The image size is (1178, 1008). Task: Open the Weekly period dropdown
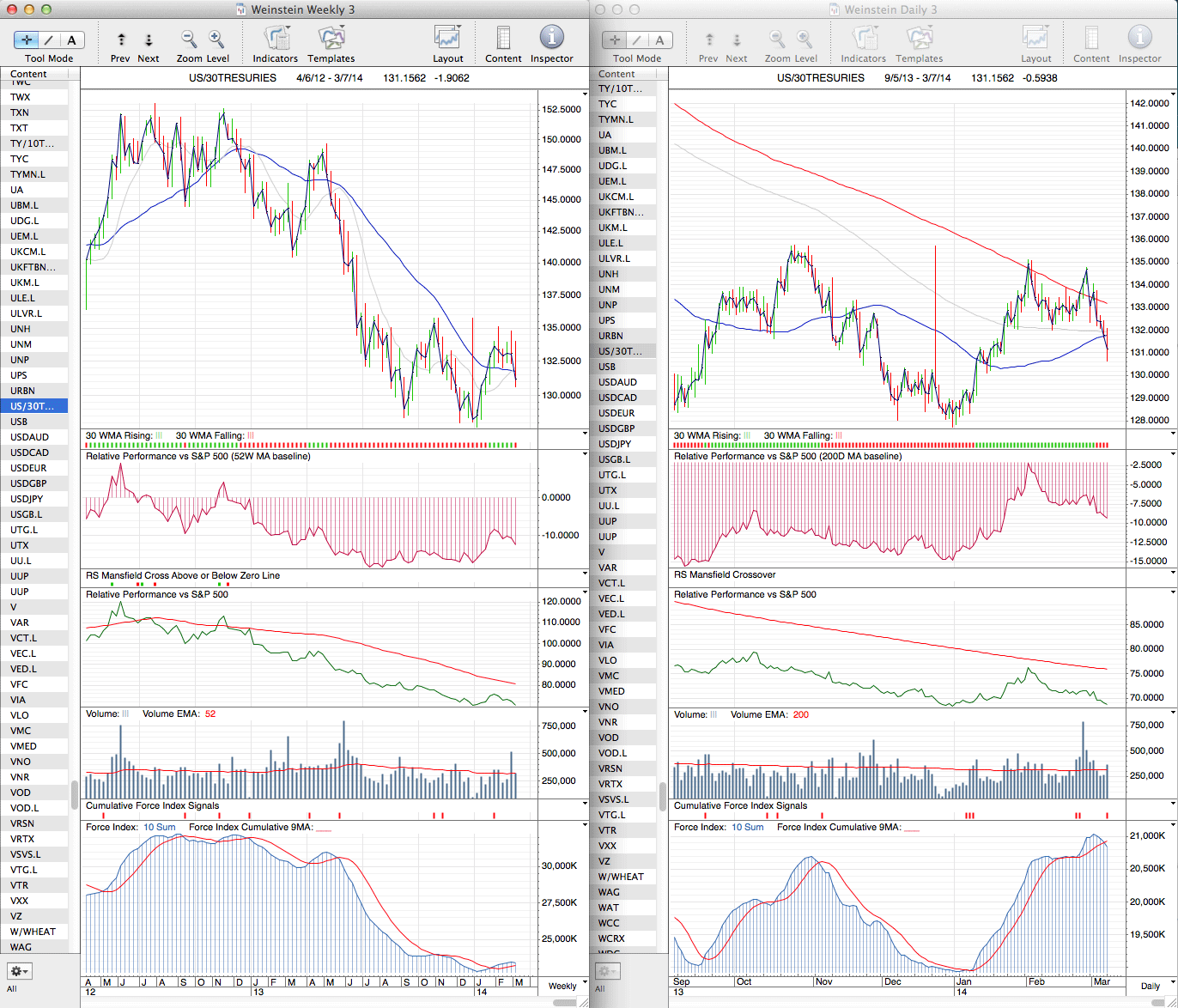[x=562, y=986]
